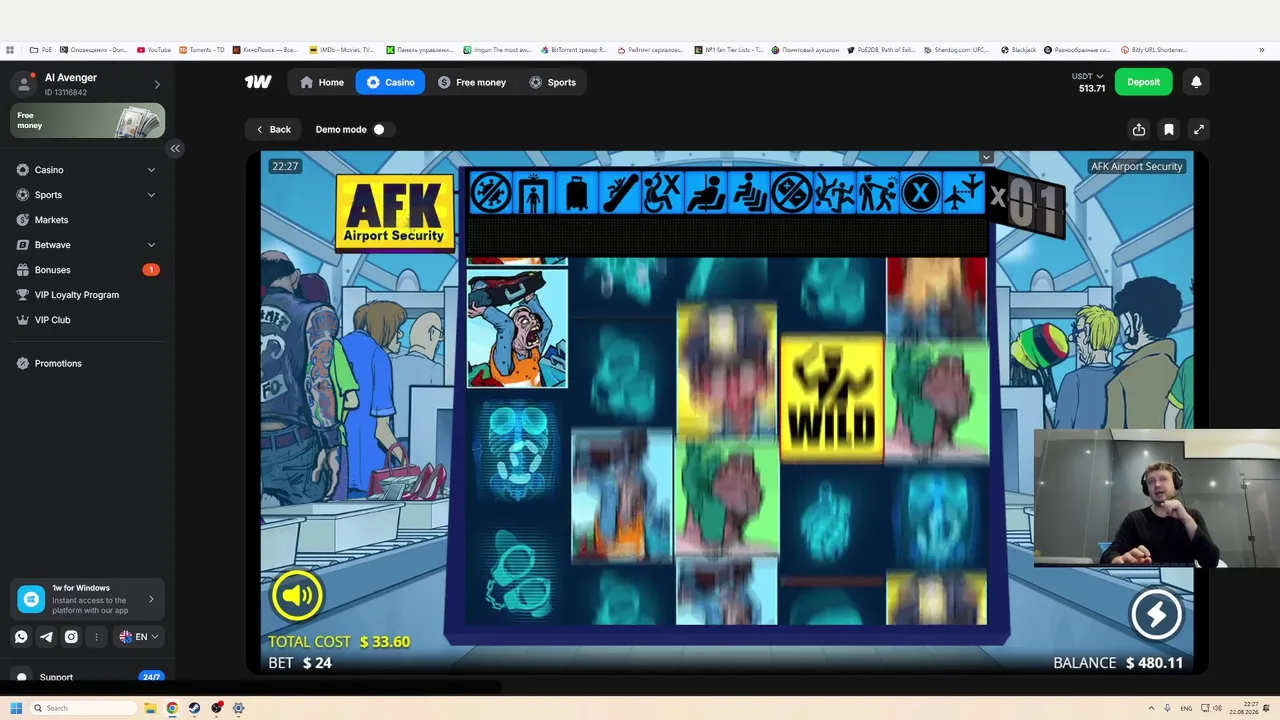Select the Casino tab in header
1280x720 pixels.
(390, 82)
